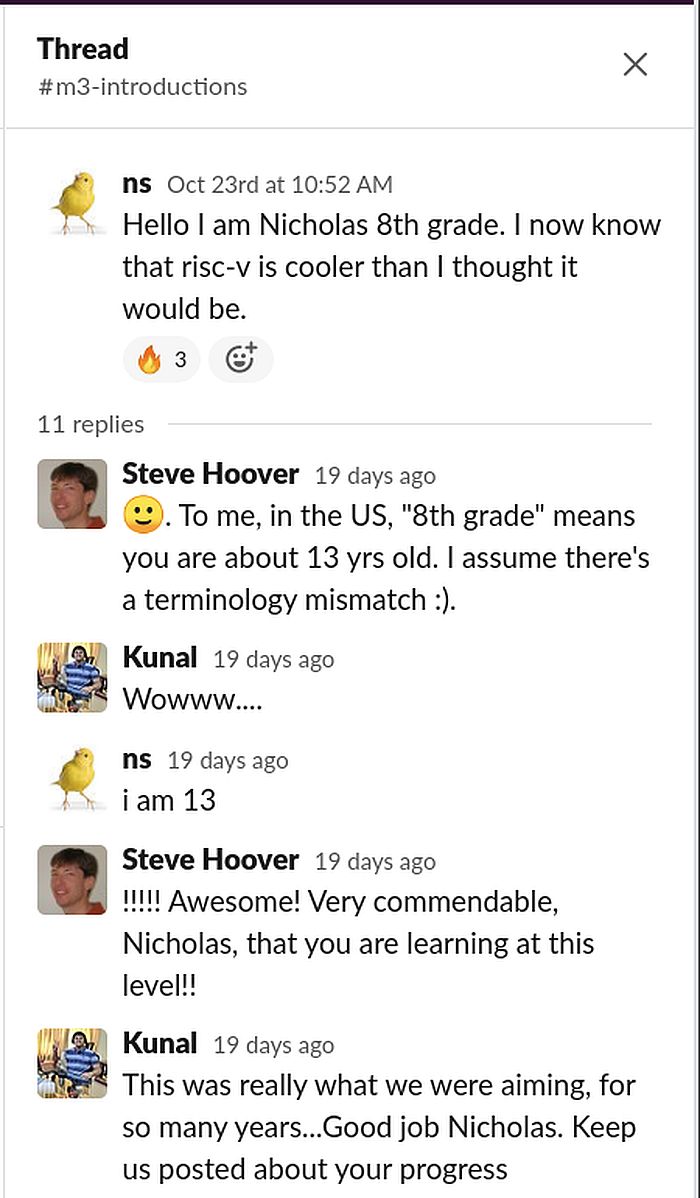Close the Thread panel
This screenshot has width=700, height=1198.
(x=635, y=65)
